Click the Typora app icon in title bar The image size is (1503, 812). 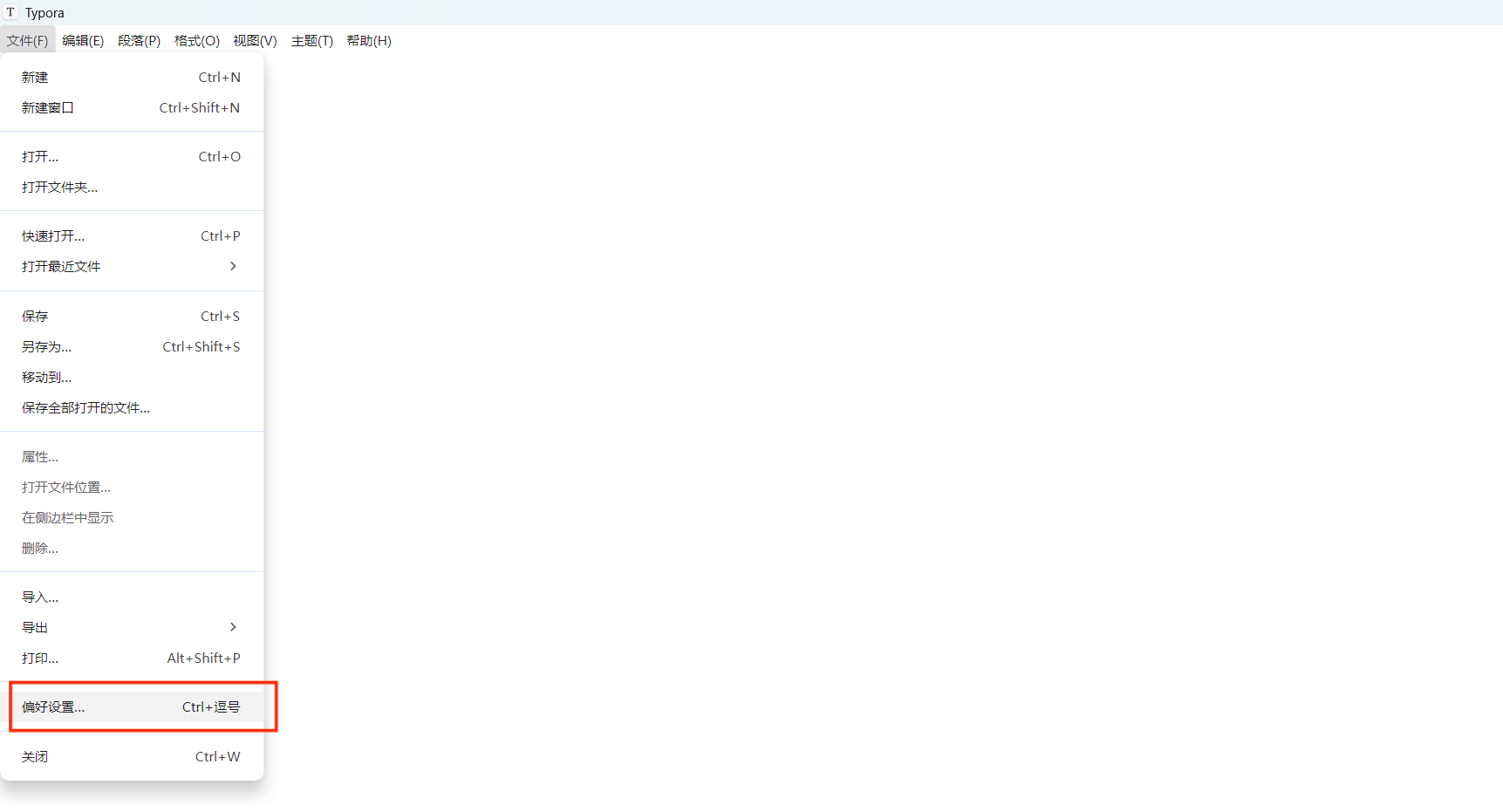point(10,12)
